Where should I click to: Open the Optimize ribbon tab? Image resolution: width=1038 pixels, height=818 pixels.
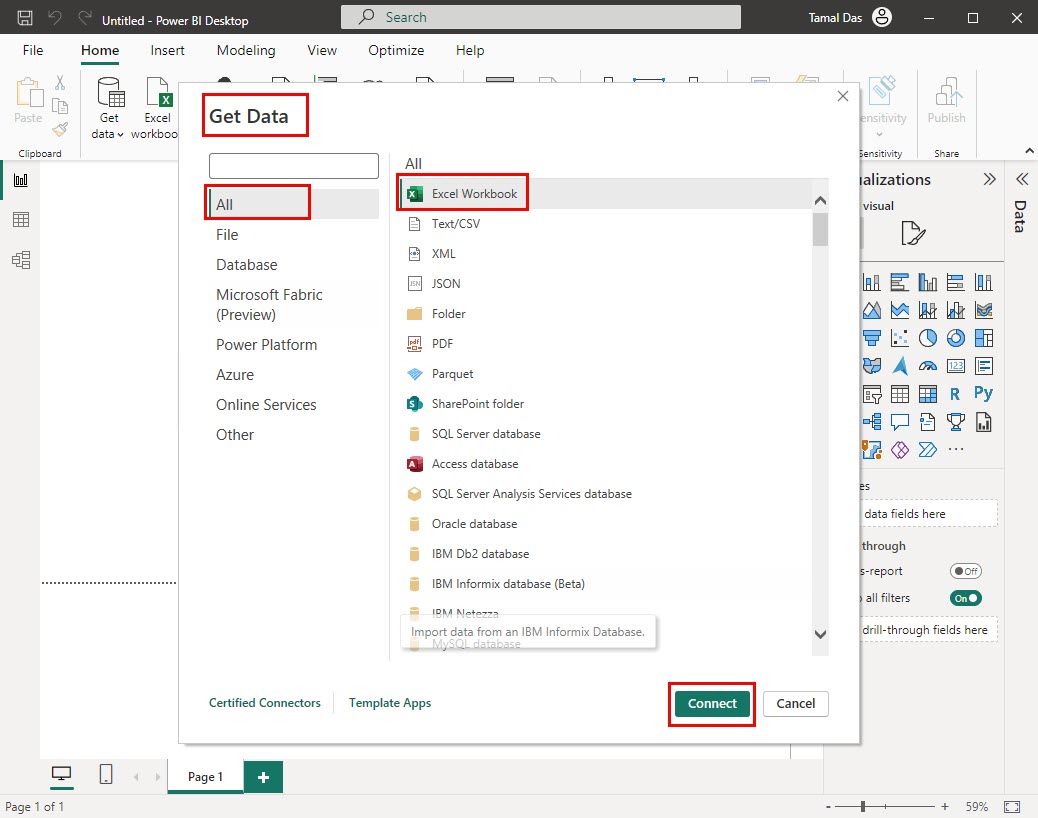(x=396, y=50)
